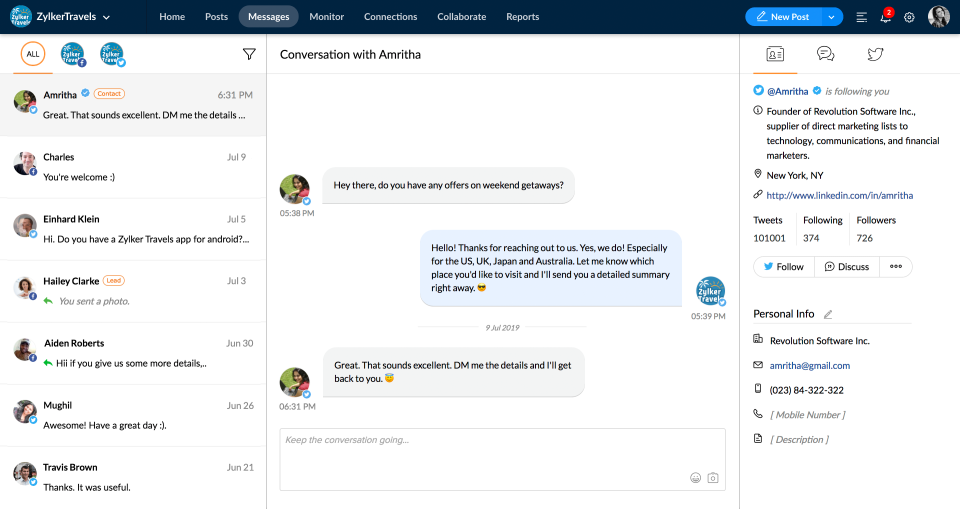Open the LinkedIn profile link
960x509 pixels.
coord(839,195)
